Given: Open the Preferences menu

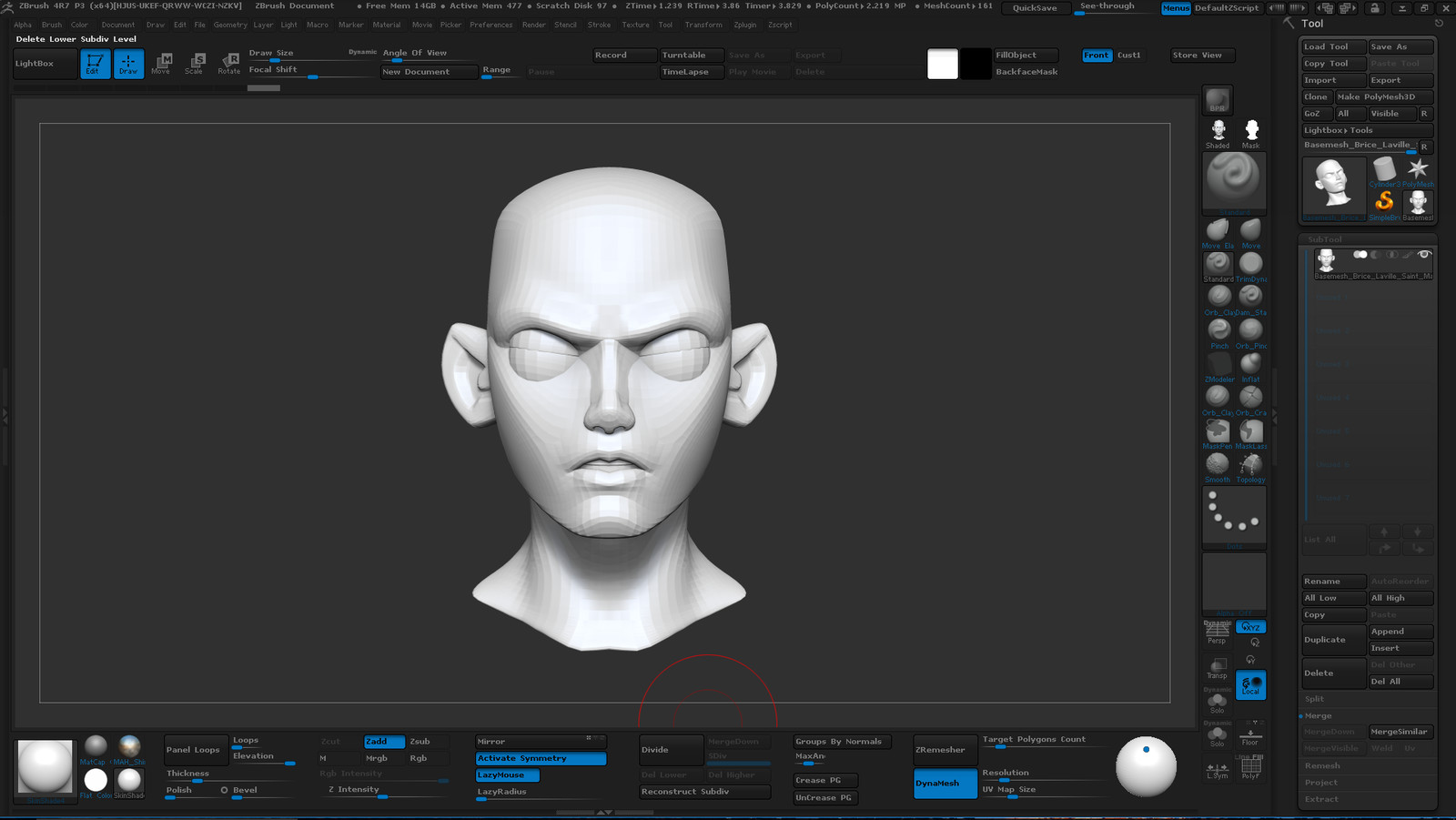Looking at the screenshot, I should coord(491,25).
